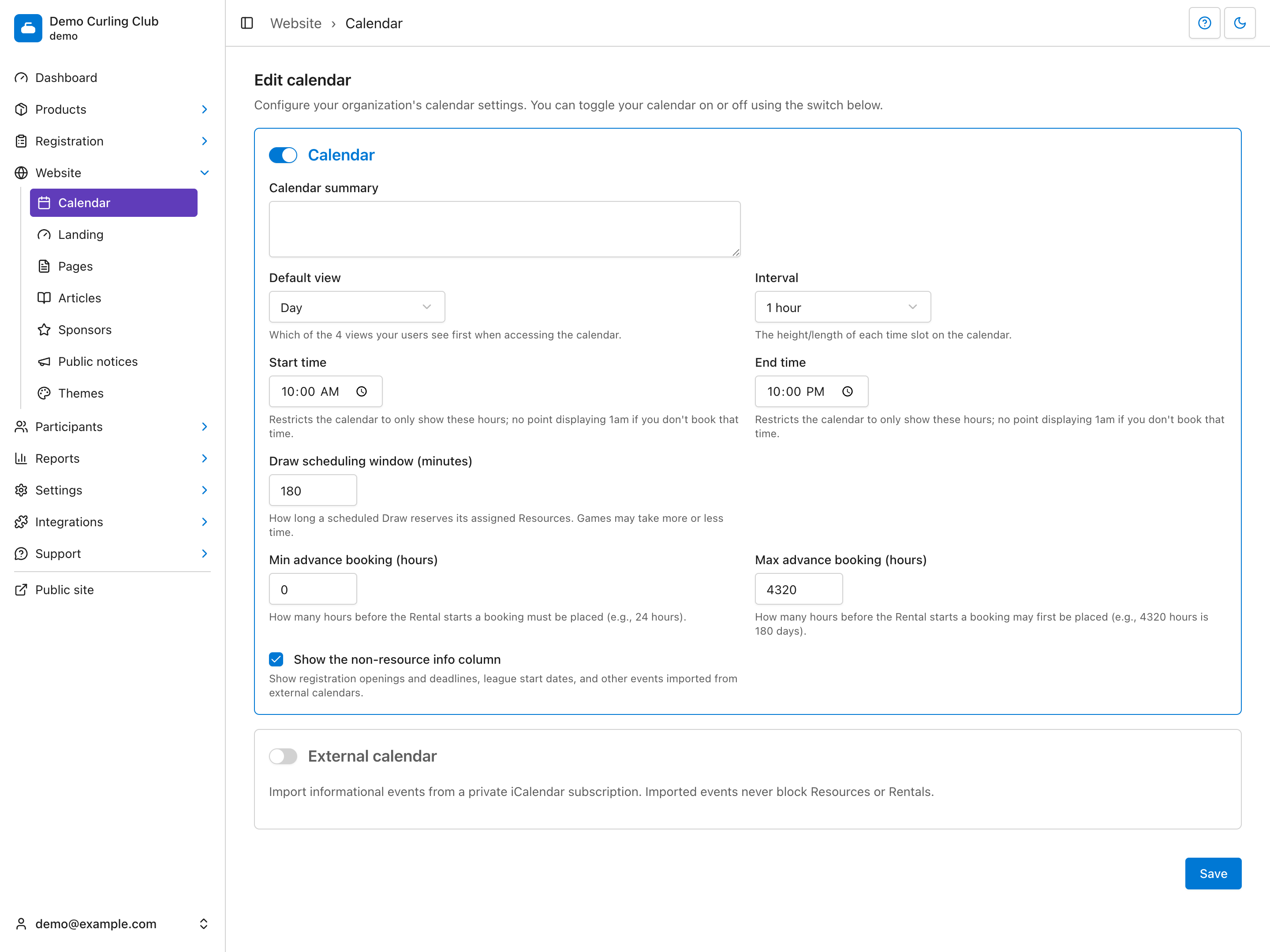Uncheck Show the non-resource info column

(276, 659)
